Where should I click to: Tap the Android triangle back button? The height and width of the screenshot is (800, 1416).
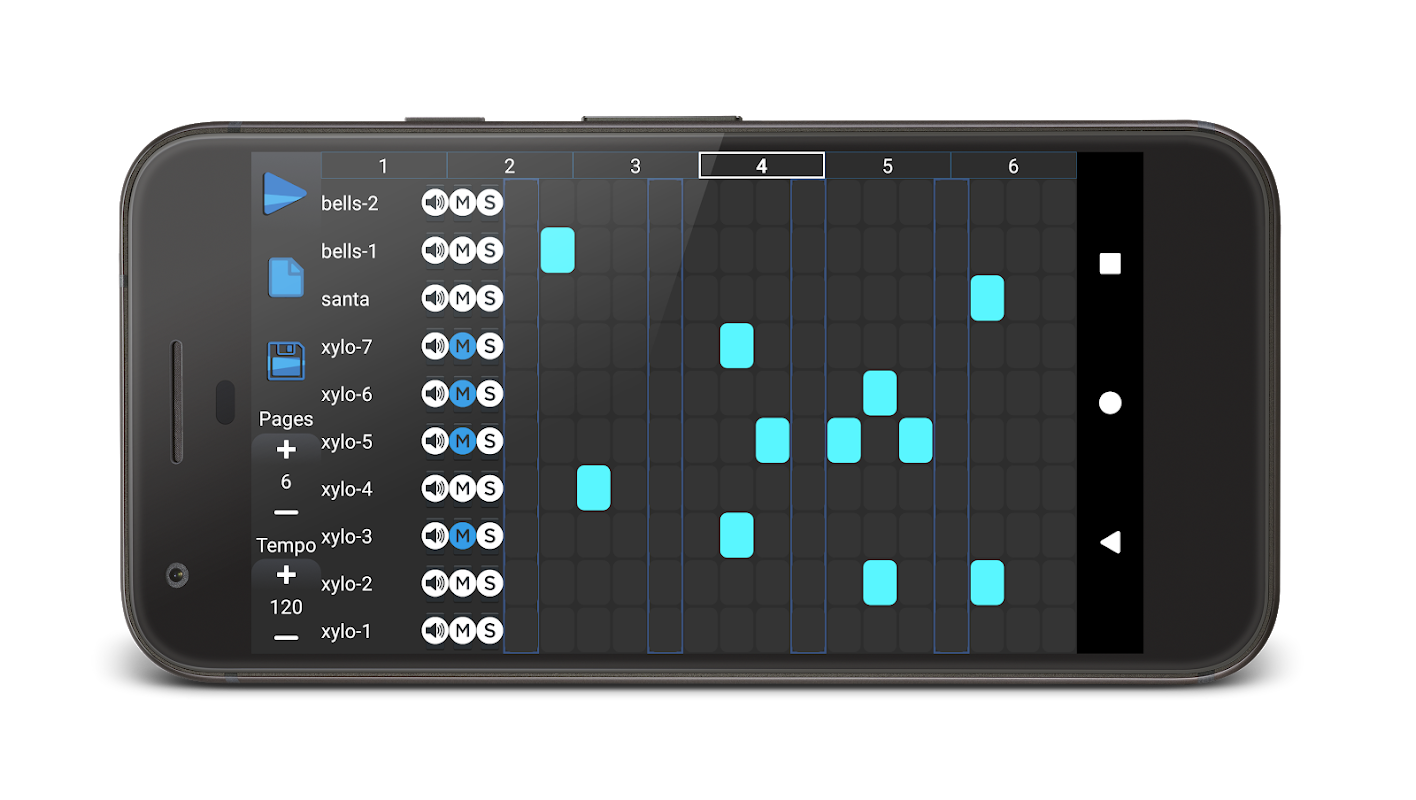(x=1110, y=542)
